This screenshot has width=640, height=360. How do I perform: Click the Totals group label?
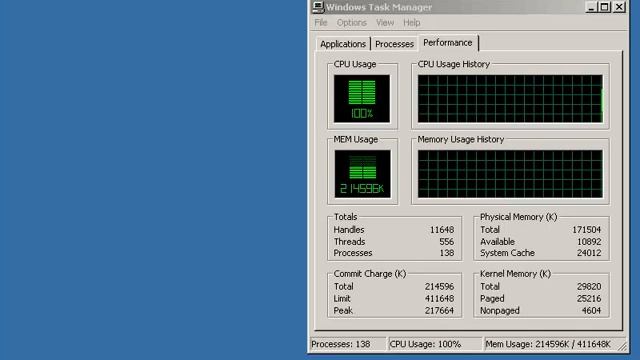pyautogui.click(x=345, y=217)
